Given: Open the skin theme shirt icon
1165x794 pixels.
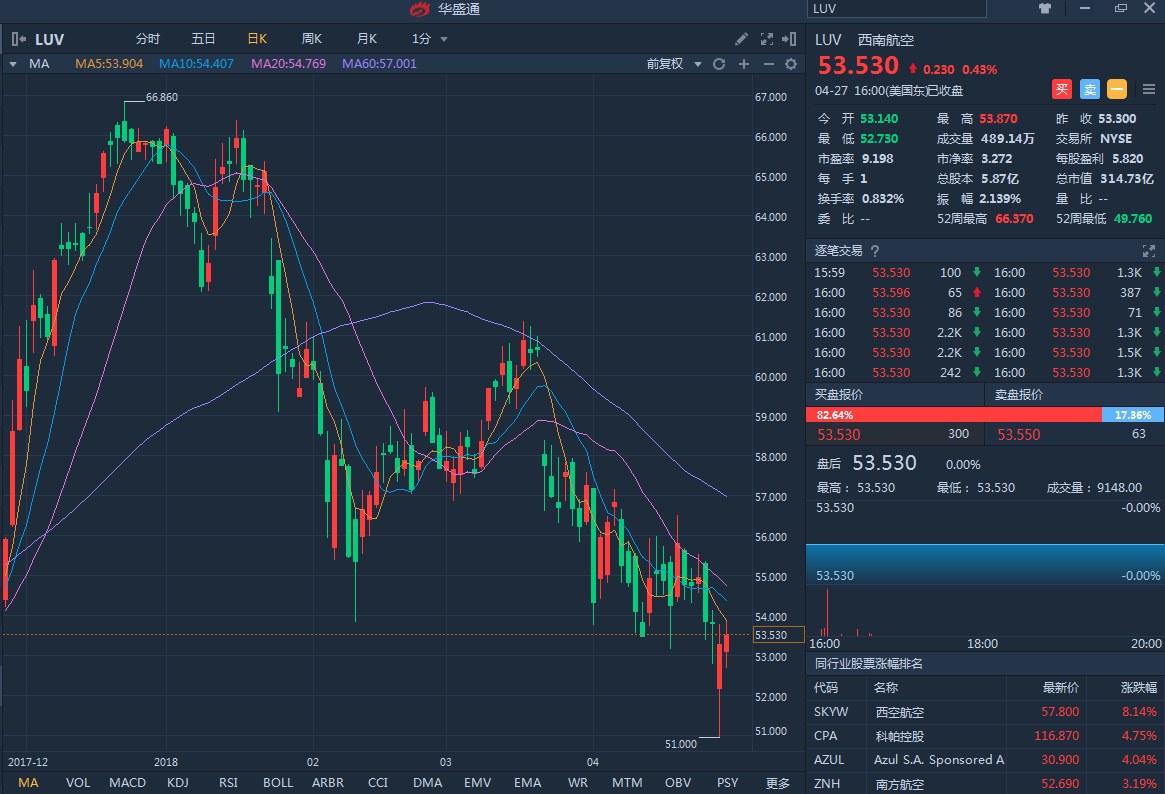Looking at the screenshot, I should [x=1045, y=8].
